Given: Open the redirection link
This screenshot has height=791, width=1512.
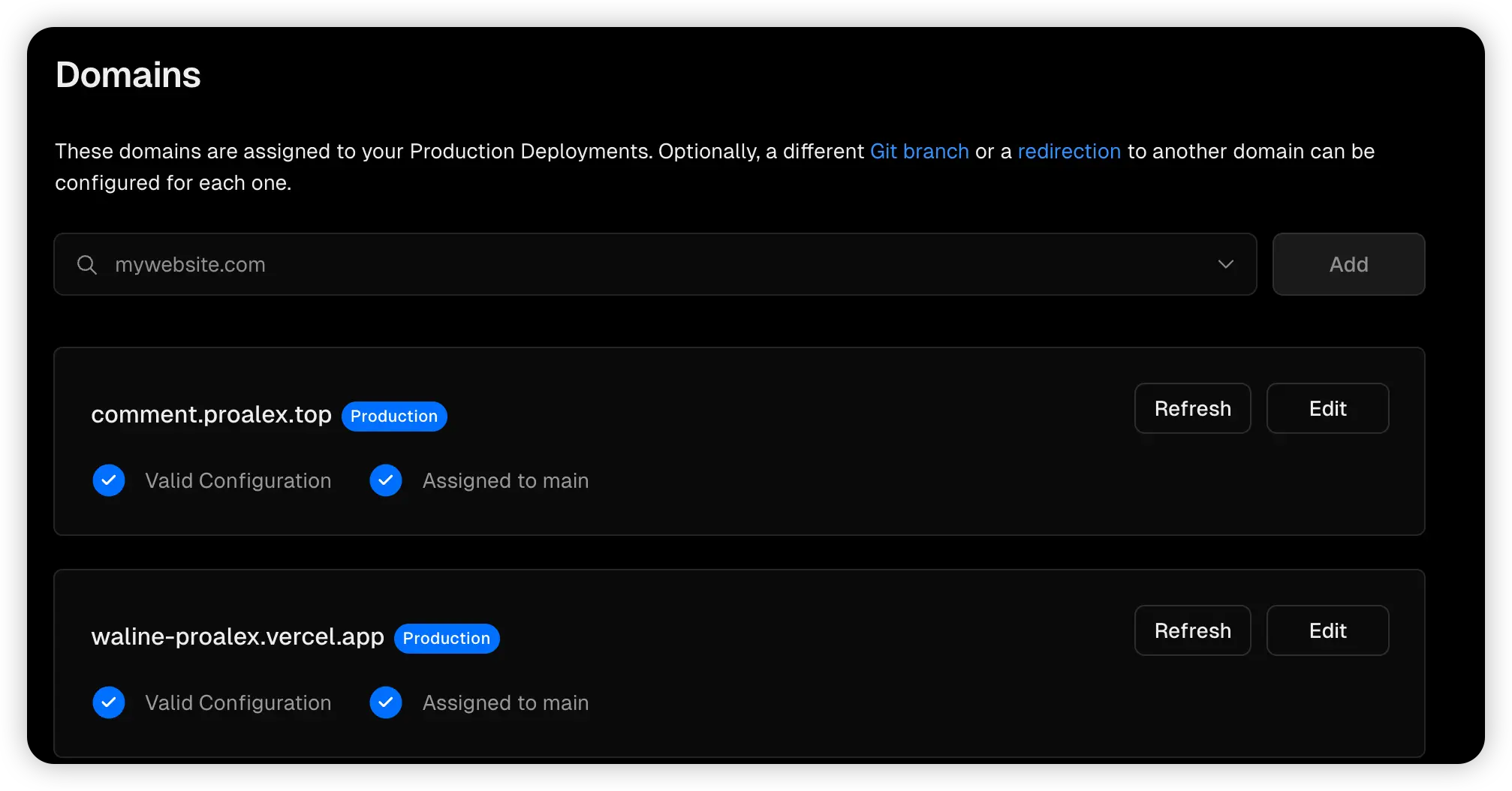Looking at the screenshot, I should pos(1069,152).
